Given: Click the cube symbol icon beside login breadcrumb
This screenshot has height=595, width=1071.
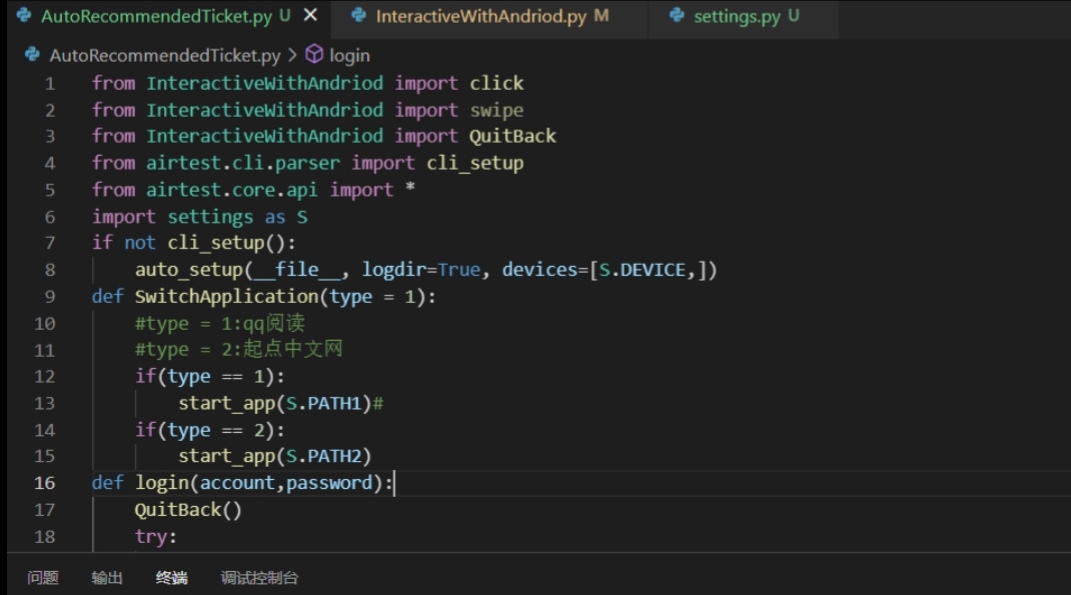Looking at the screenshot, I should [314, 55].
